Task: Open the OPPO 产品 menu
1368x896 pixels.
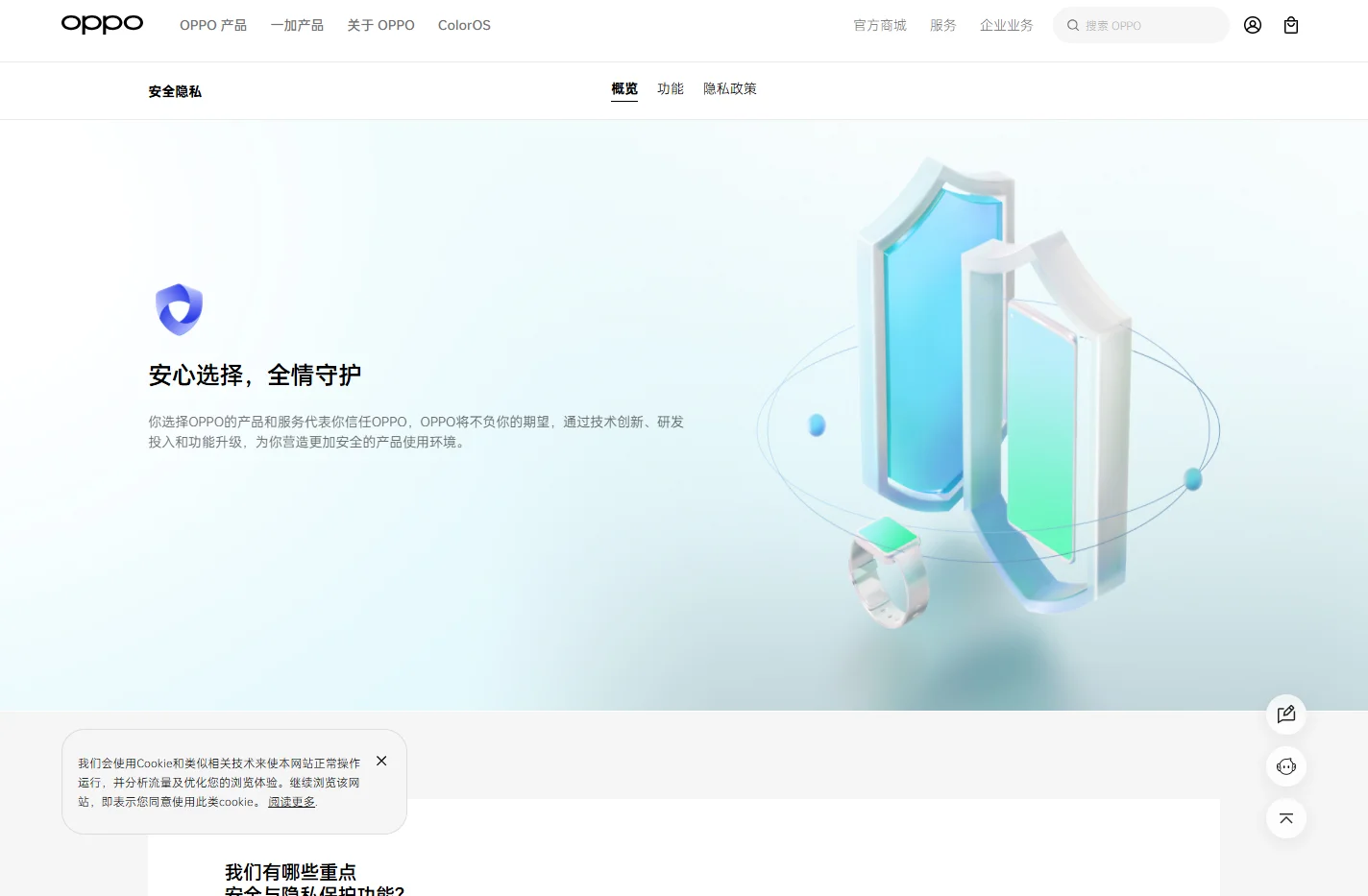Action: tap(213, 25)
